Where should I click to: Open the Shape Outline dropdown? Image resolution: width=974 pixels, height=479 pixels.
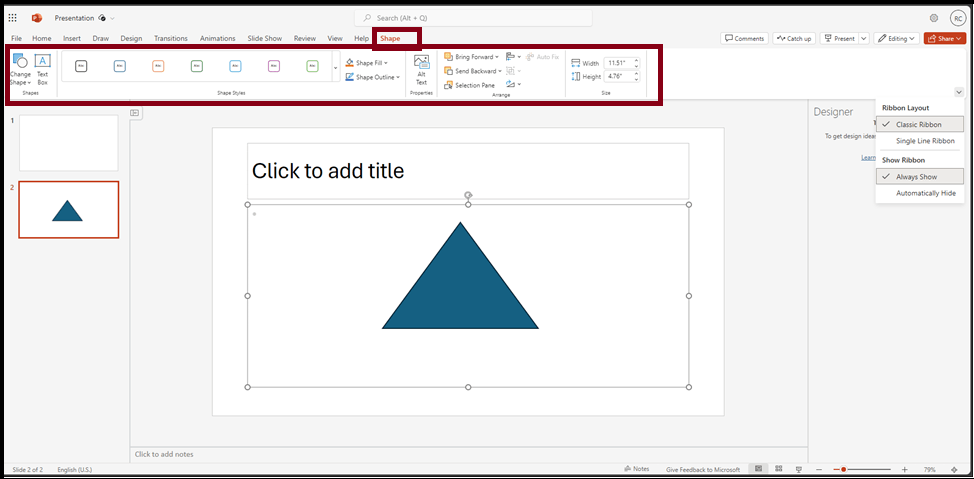[x=372, y=77]
